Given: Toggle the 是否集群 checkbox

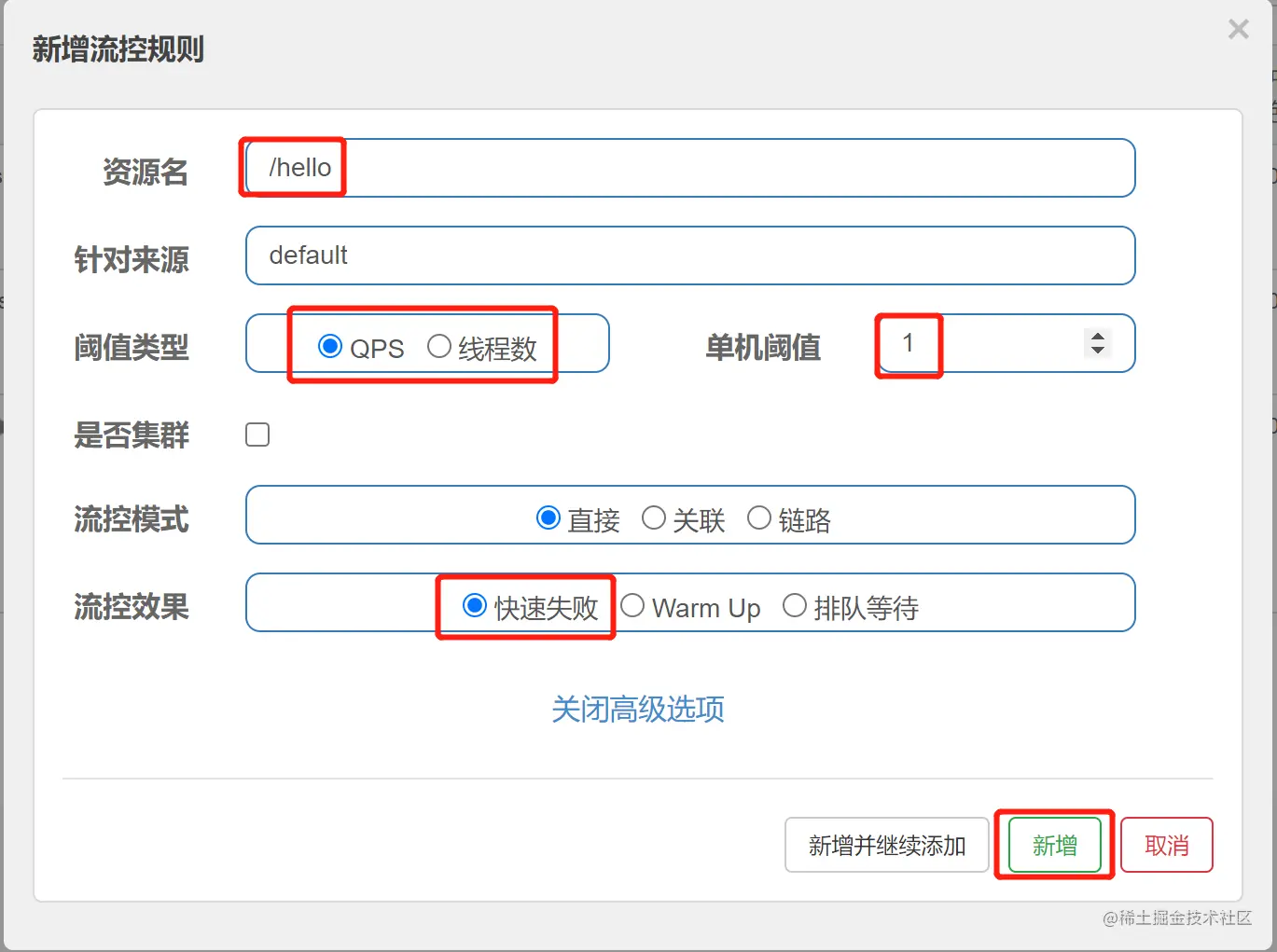Looking at the screenshot, I should coord(257,435).
